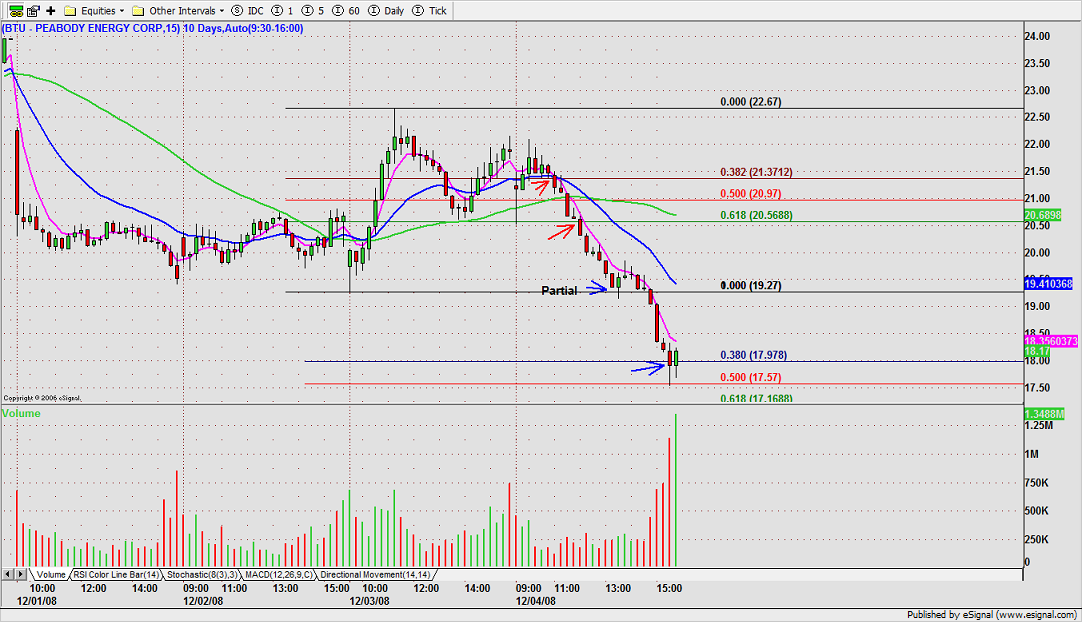Switch to the 60-minute interval

point(346,10)
